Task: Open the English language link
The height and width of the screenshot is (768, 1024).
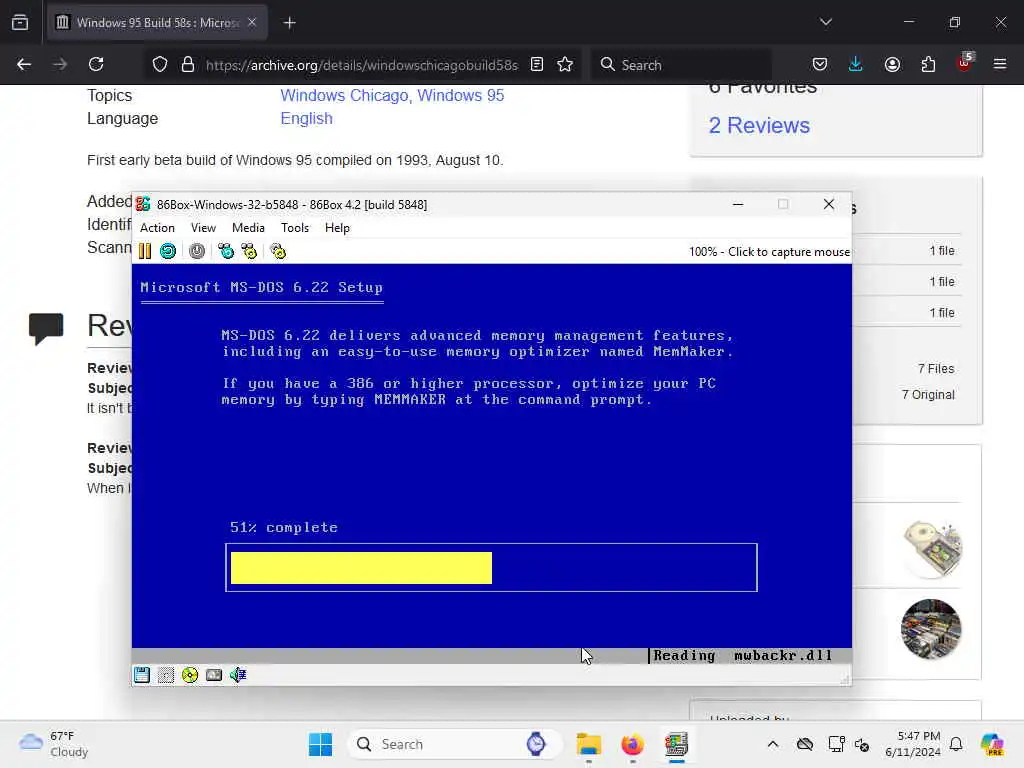Action: click(306, 119)
